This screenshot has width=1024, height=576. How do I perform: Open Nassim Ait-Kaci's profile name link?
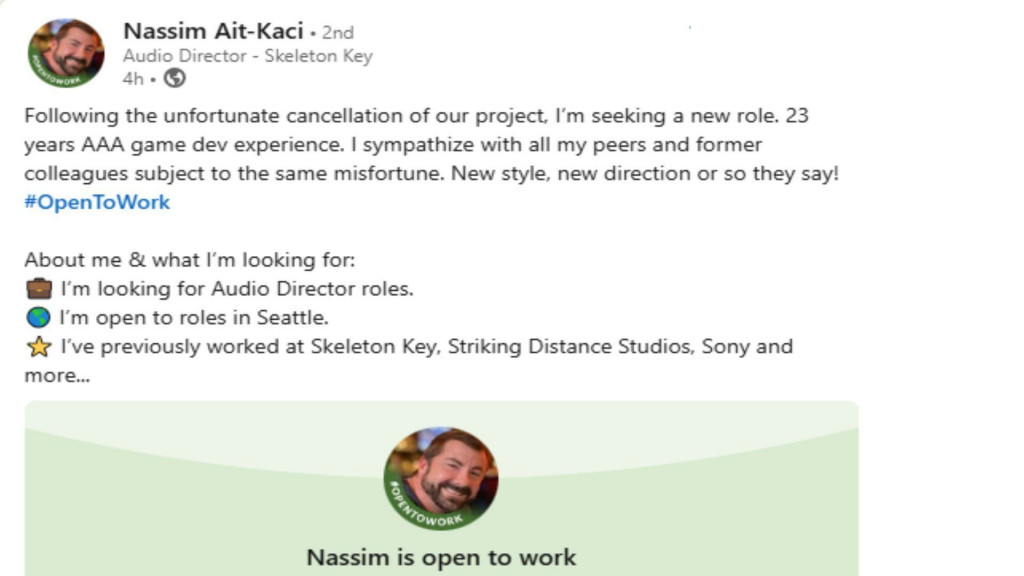pyautogui.click(x=213, y=32)
